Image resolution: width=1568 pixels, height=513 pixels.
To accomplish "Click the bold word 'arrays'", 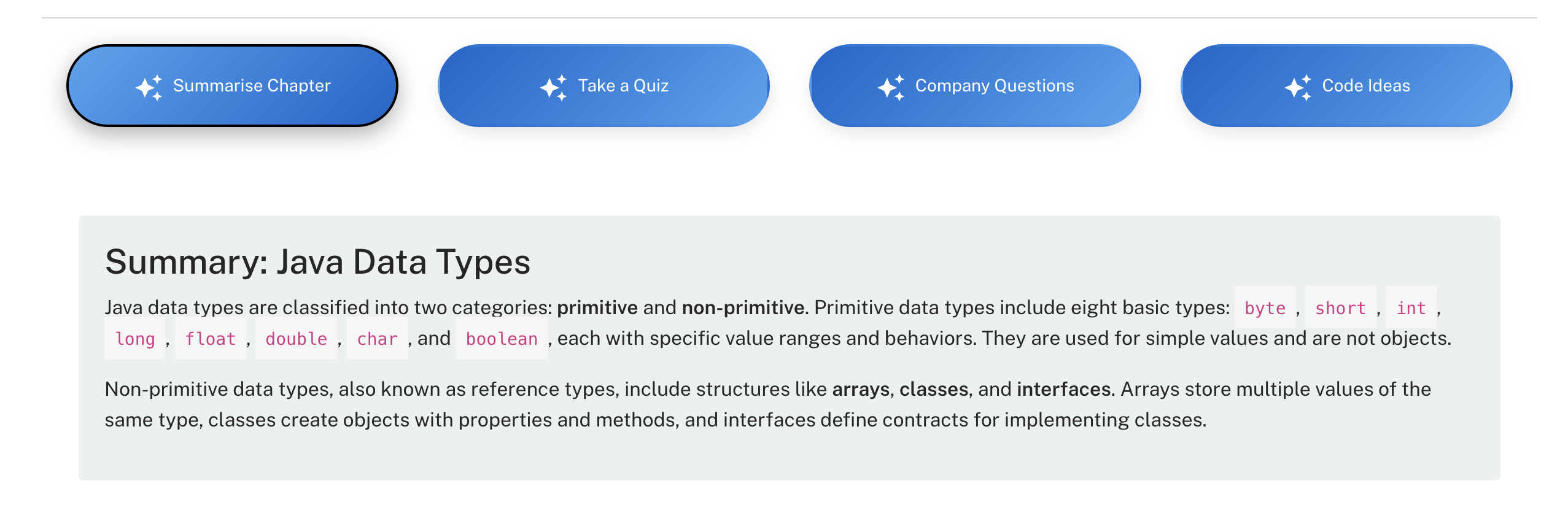I will tap(860, 389).
